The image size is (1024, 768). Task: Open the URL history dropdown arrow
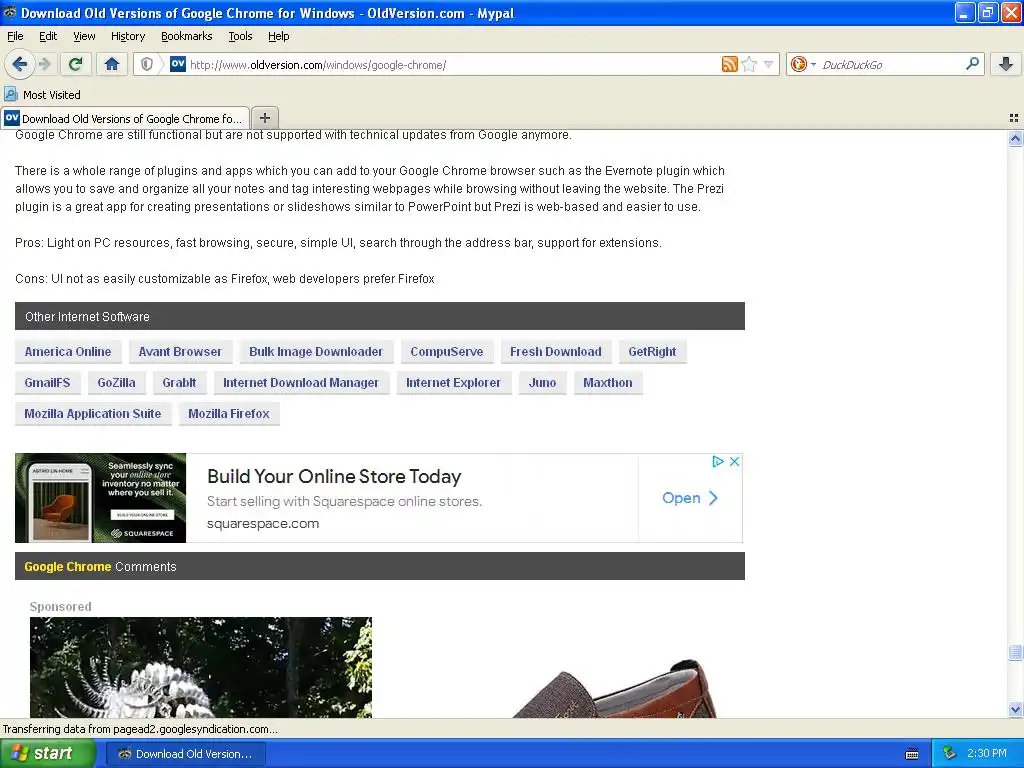769,64
